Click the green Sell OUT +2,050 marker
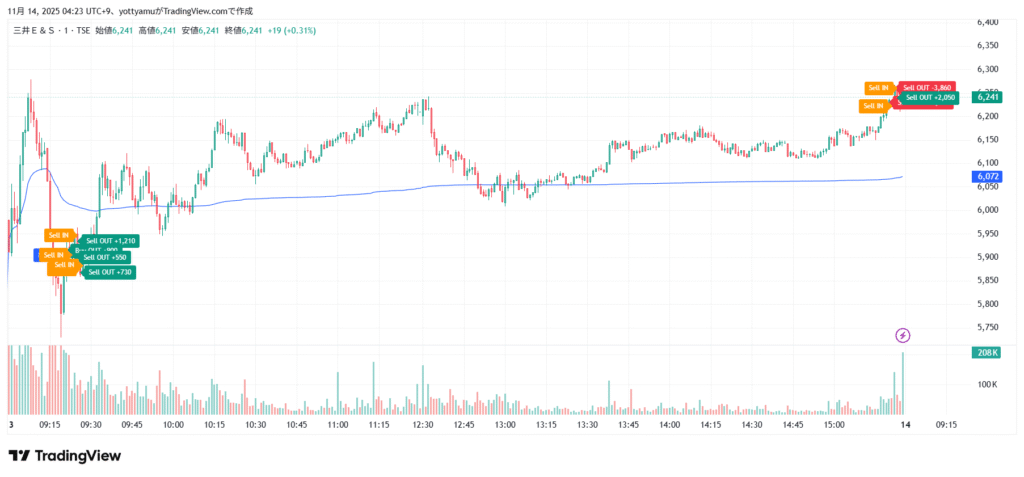This screenshot has height=477, width=1024. (931, 98)
